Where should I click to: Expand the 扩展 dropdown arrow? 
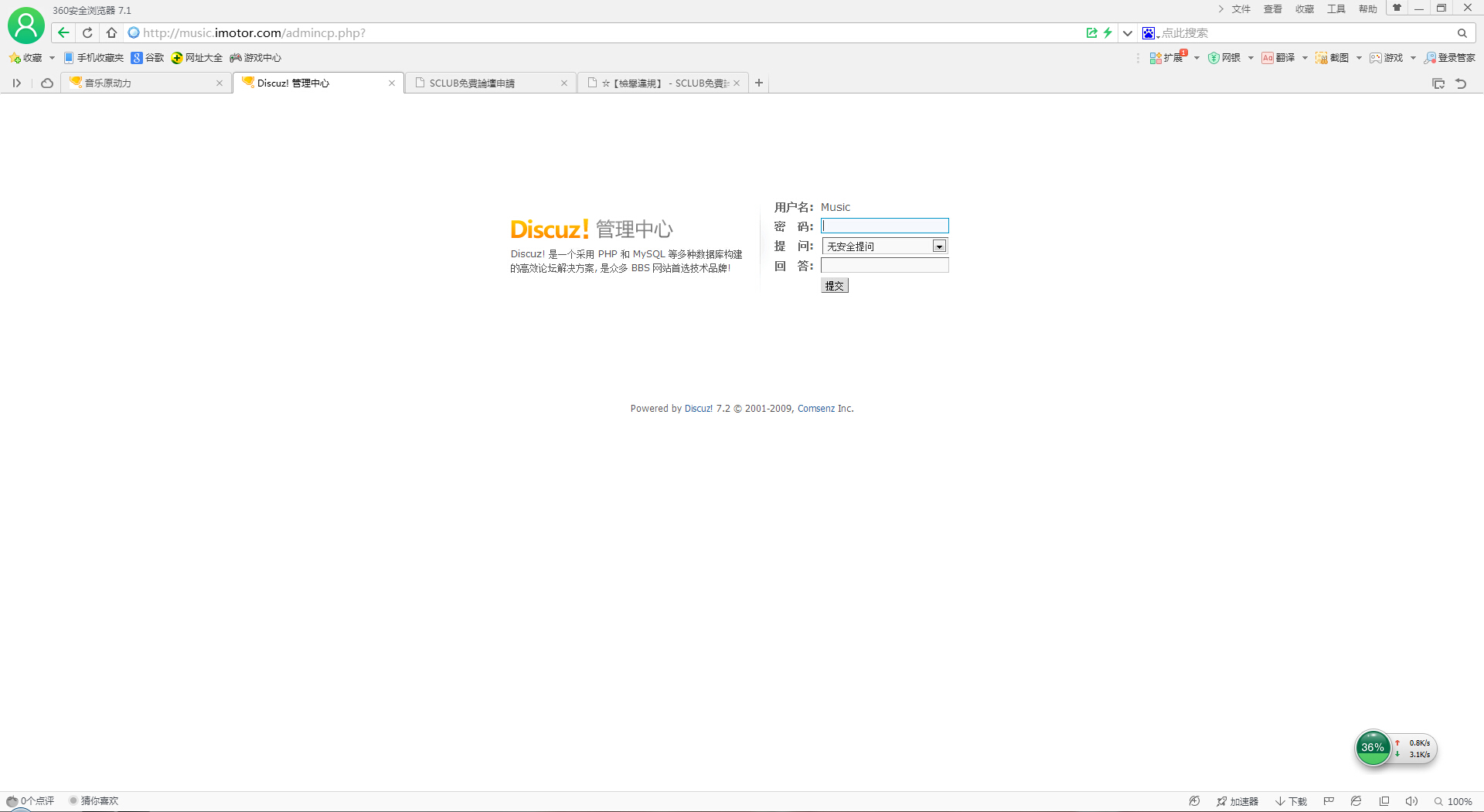[x=1196, y=58]
